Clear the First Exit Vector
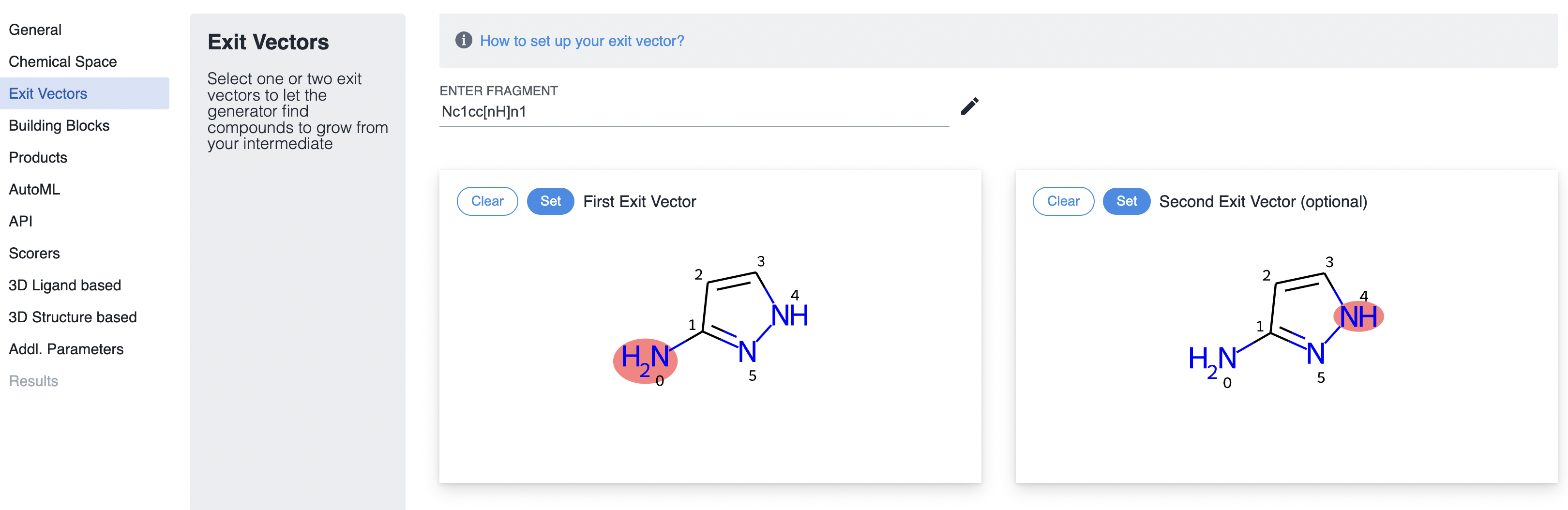Screen dimensions: 1568x510 click(487, 201)
